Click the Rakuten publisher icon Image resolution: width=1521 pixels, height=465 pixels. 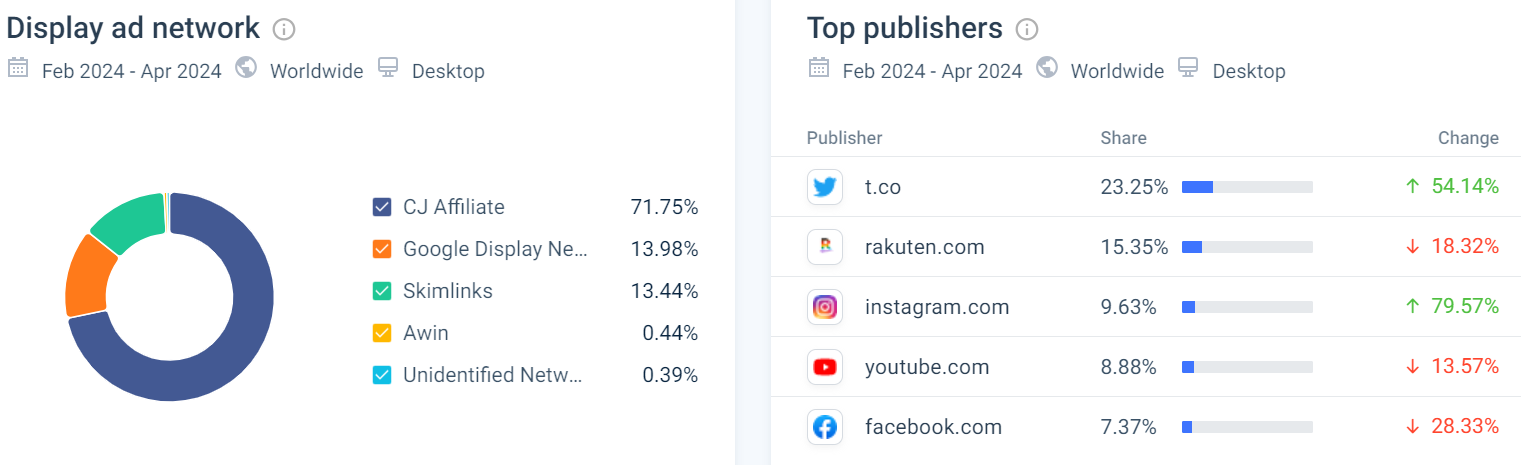[x=825, y=247]
